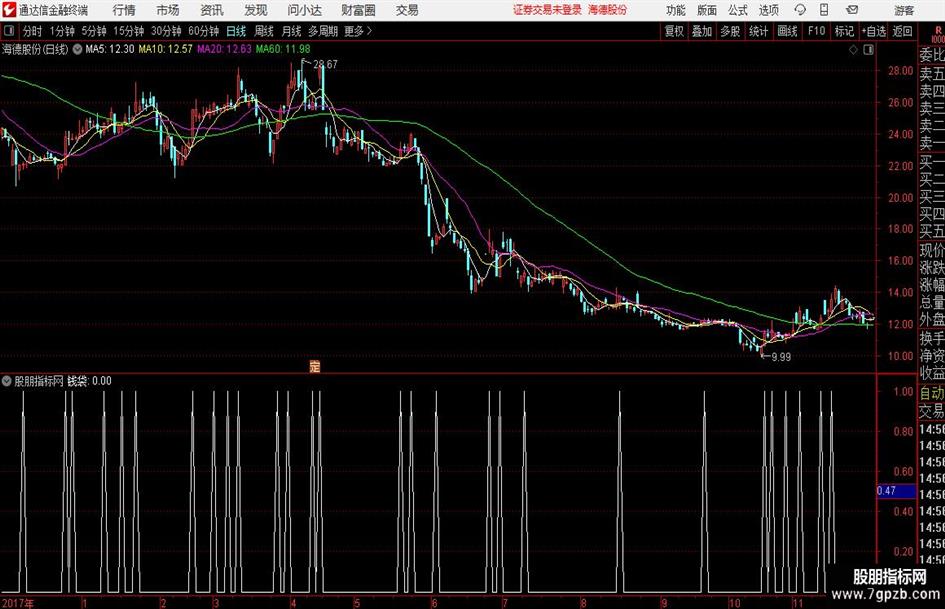Image resolution: width=945 pixels, height=609 pixels.
Task: Open F10 company info
Action: click(x=816, y=31)
